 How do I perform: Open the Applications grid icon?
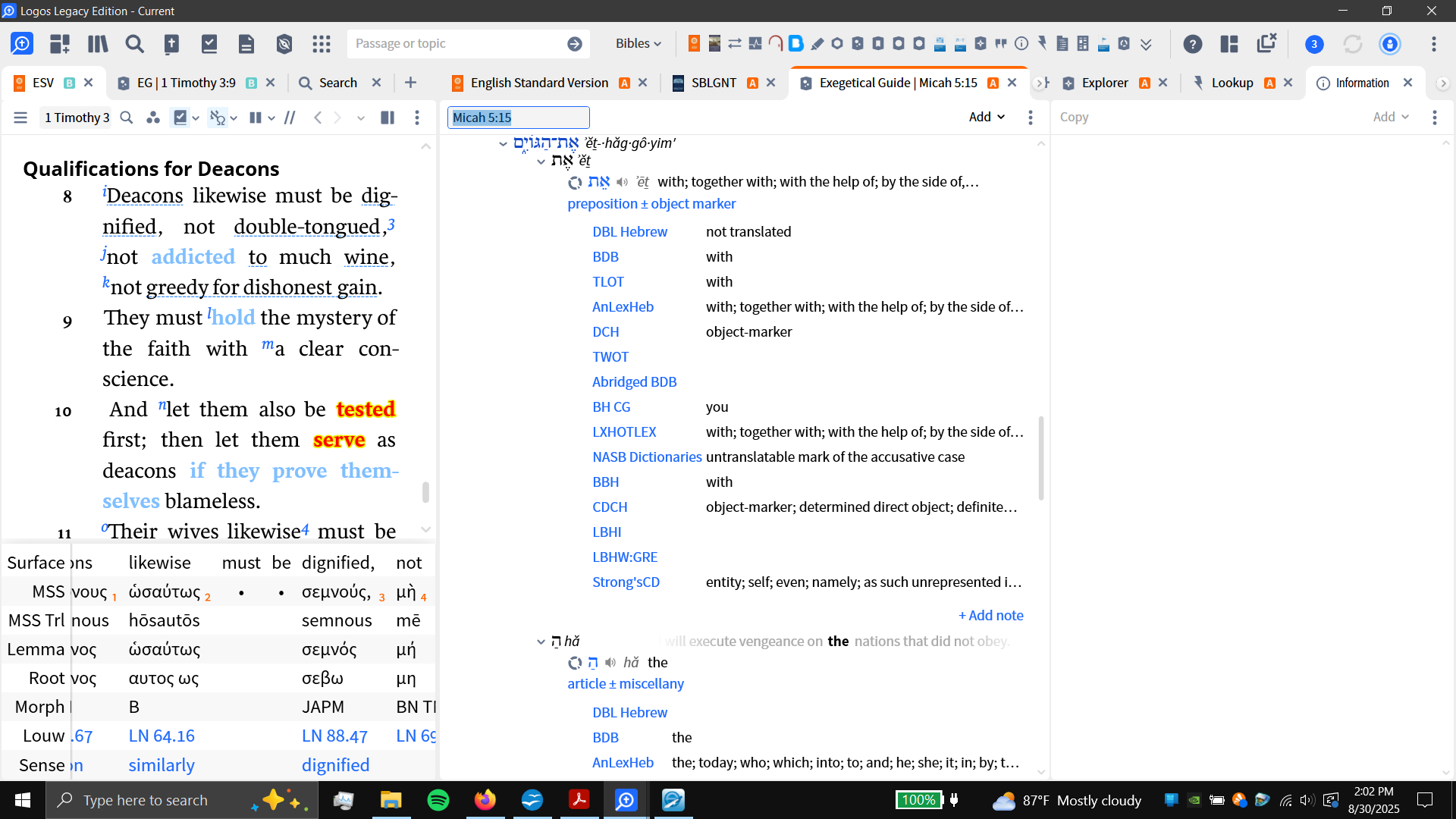[322, 44]
